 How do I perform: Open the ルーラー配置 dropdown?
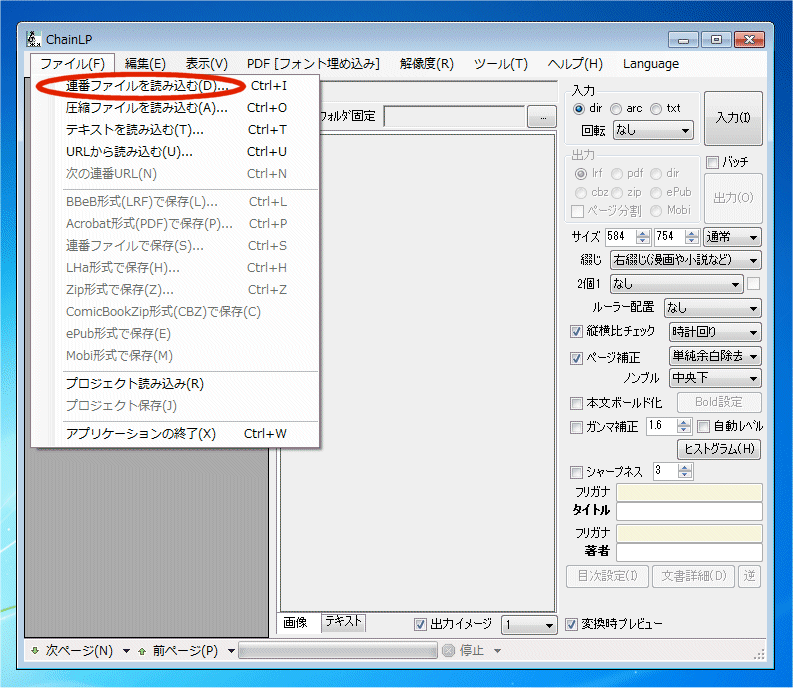[713, 308]
